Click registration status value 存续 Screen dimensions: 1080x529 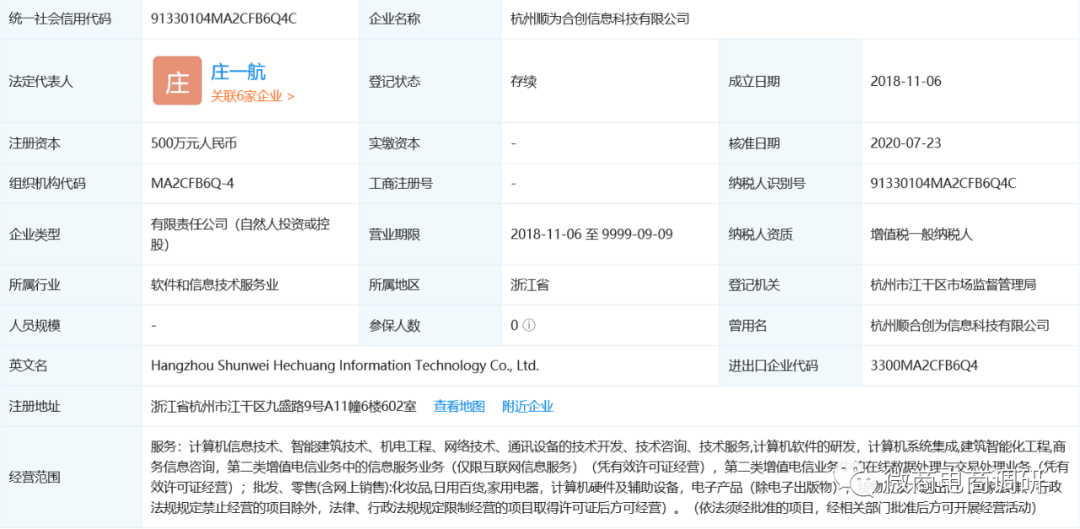[523, 81]
